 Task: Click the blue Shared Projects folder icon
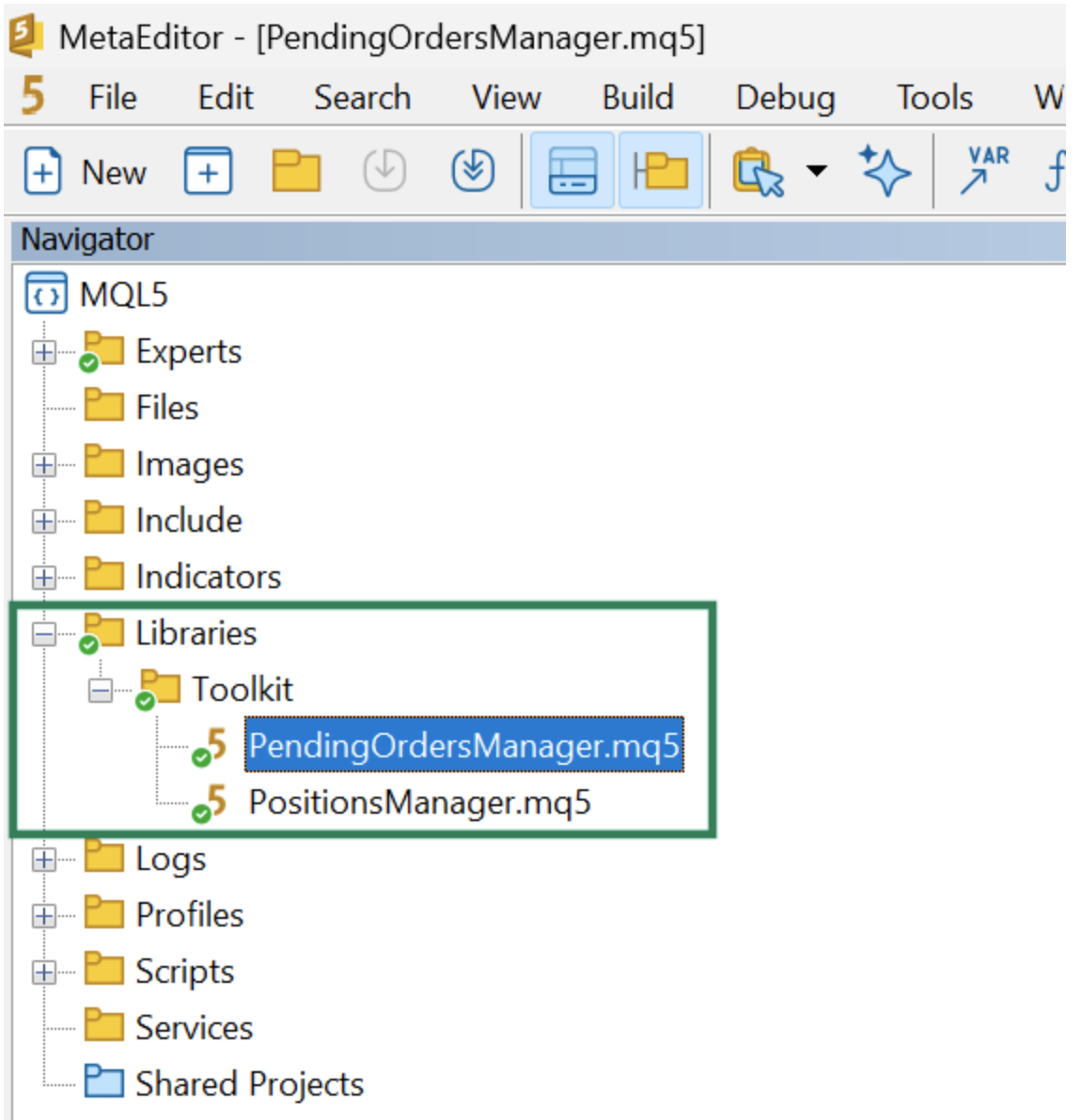pos(103,1081)
